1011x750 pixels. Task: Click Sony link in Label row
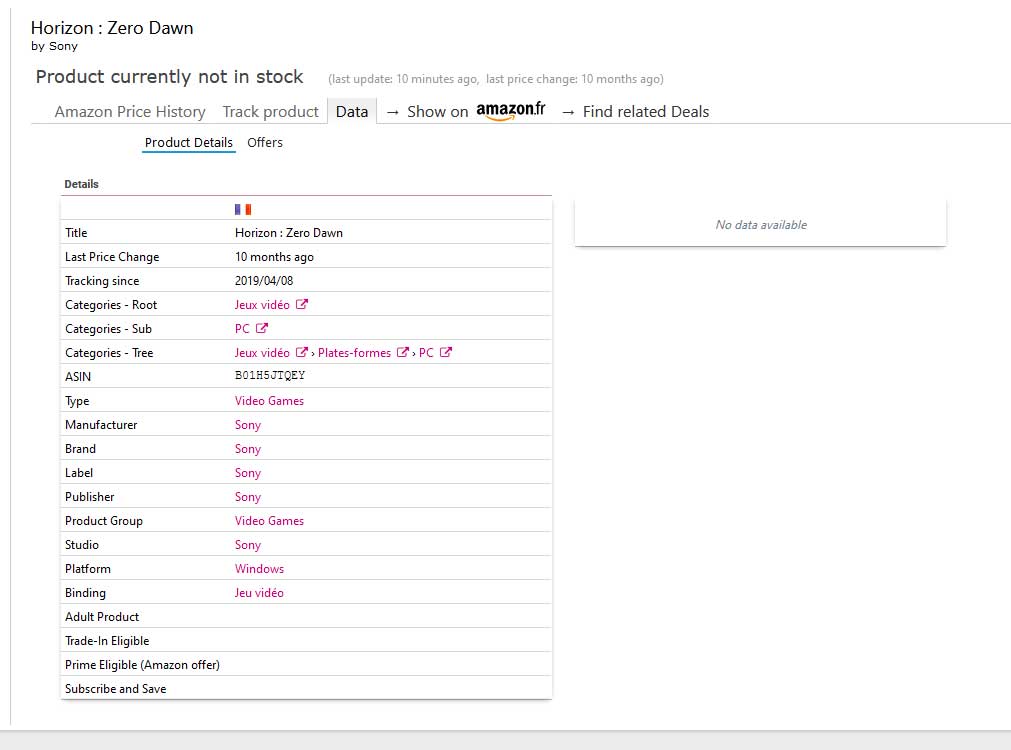tap(248, 473)
